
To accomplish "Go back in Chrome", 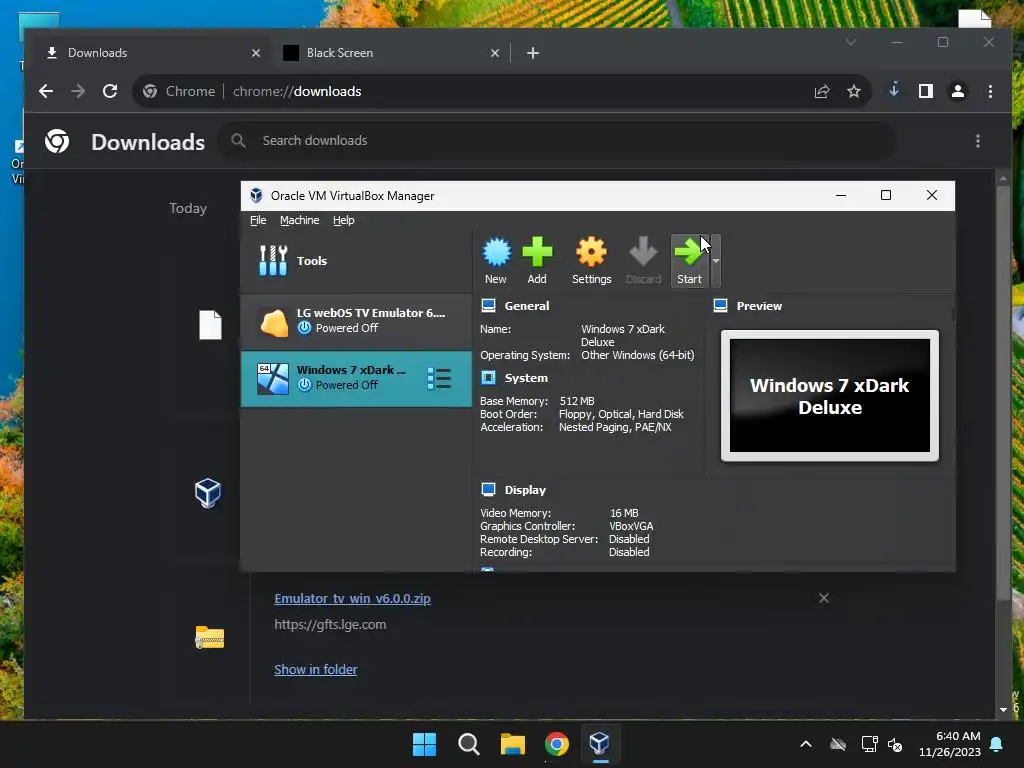I will (x=46, y=91).
